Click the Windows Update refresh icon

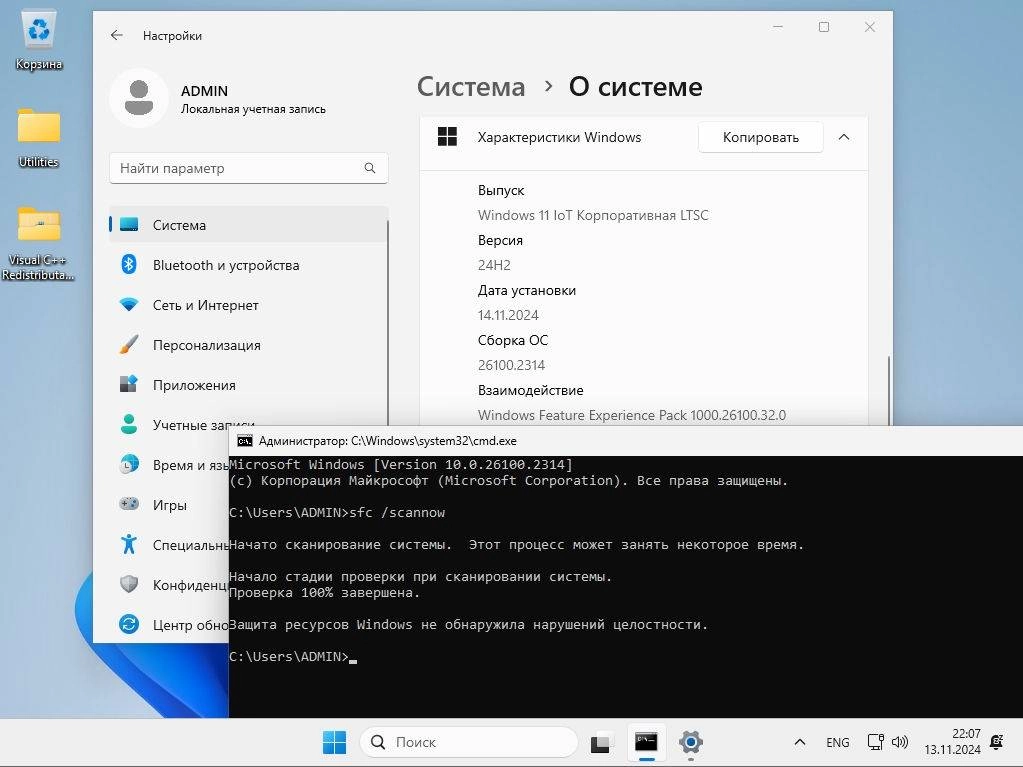point(129,624)
